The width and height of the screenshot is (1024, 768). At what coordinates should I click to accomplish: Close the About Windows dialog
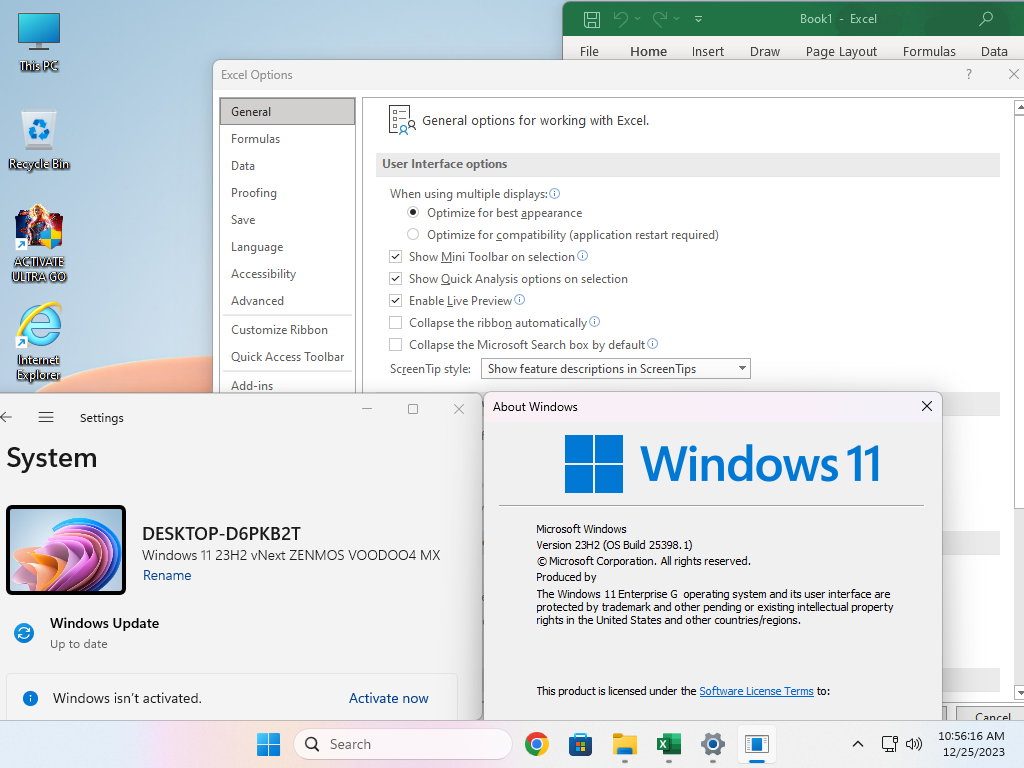tap(926, 406)
